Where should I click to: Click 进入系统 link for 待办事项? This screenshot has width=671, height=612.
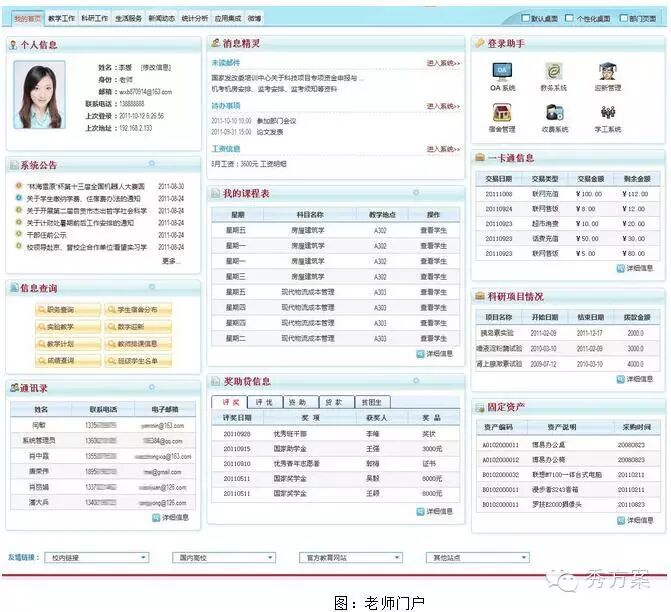443,106
